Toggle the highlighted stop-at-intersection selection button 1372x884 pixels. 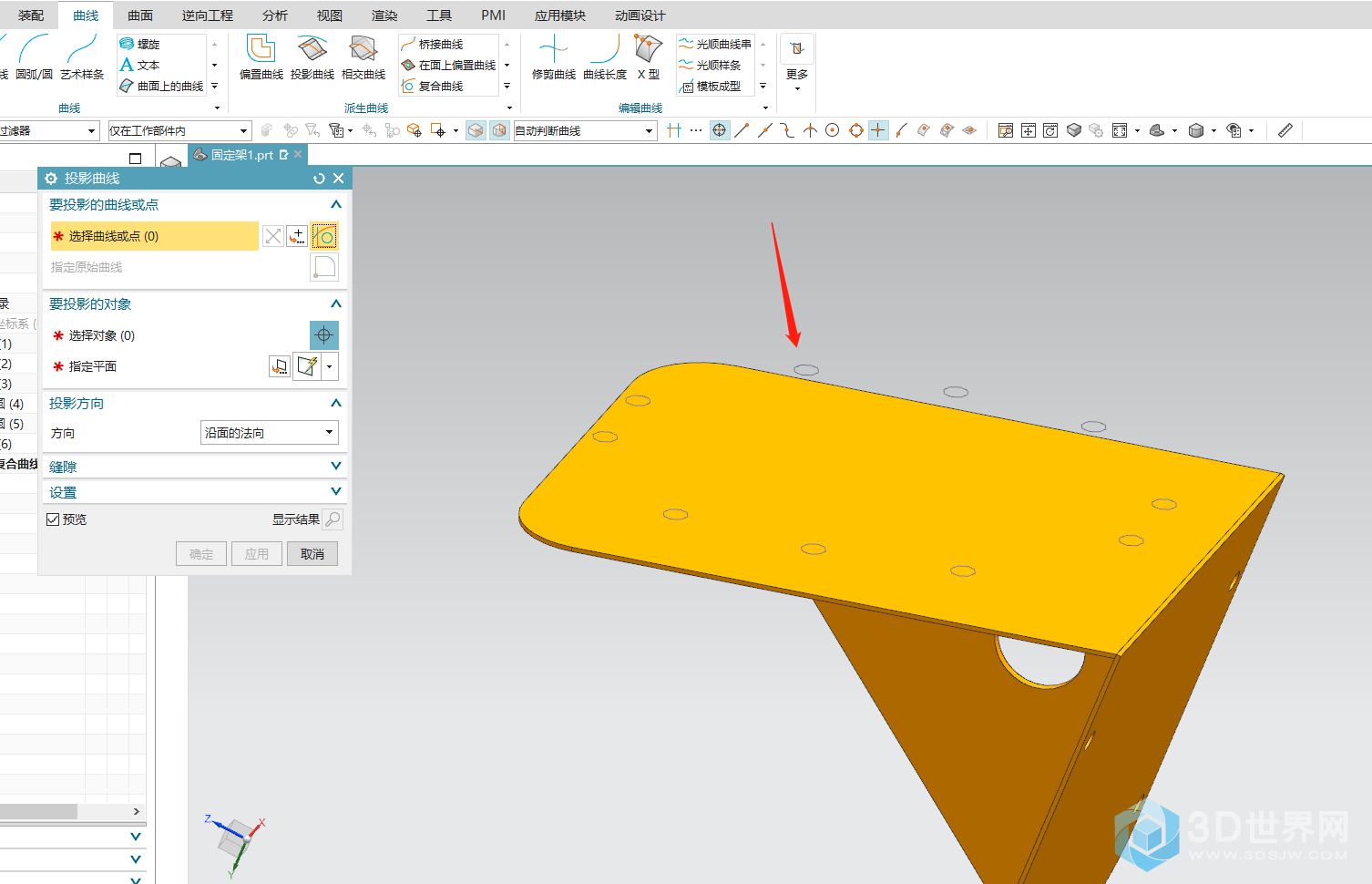pyautogui.click(x=673, y=130)
